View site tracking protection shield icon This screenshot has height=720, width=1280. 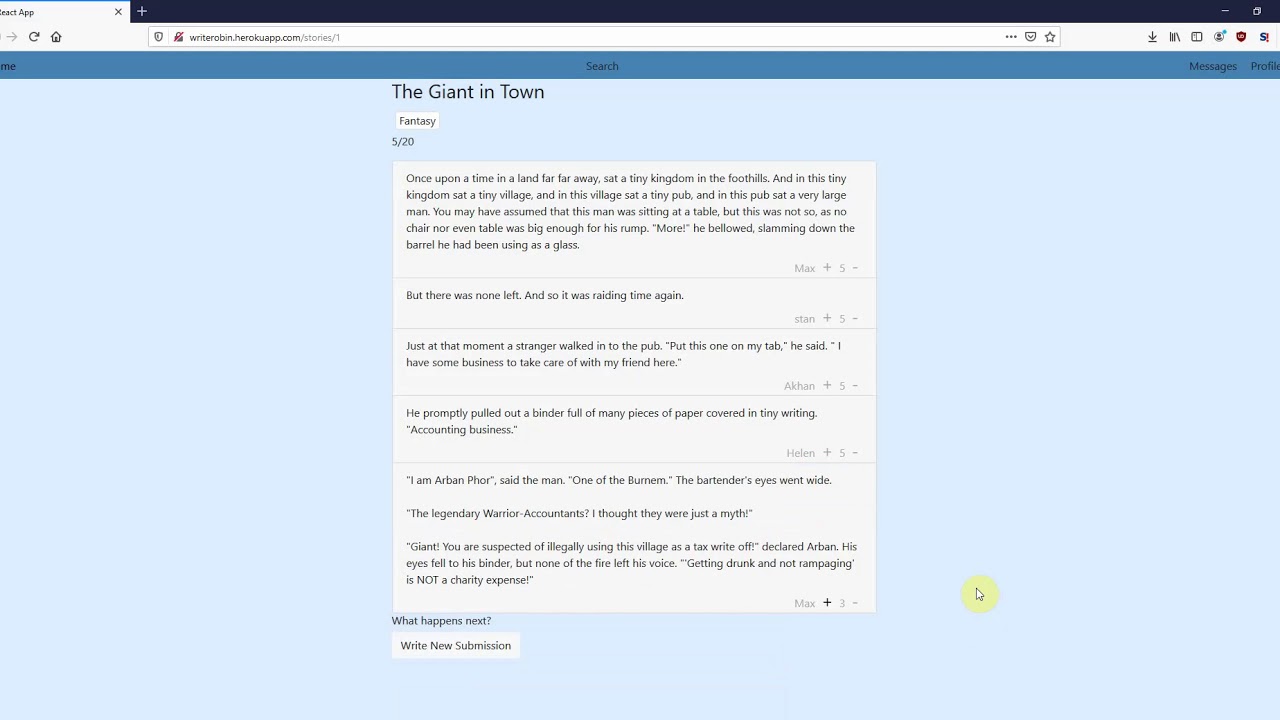(x=158, y=37)
